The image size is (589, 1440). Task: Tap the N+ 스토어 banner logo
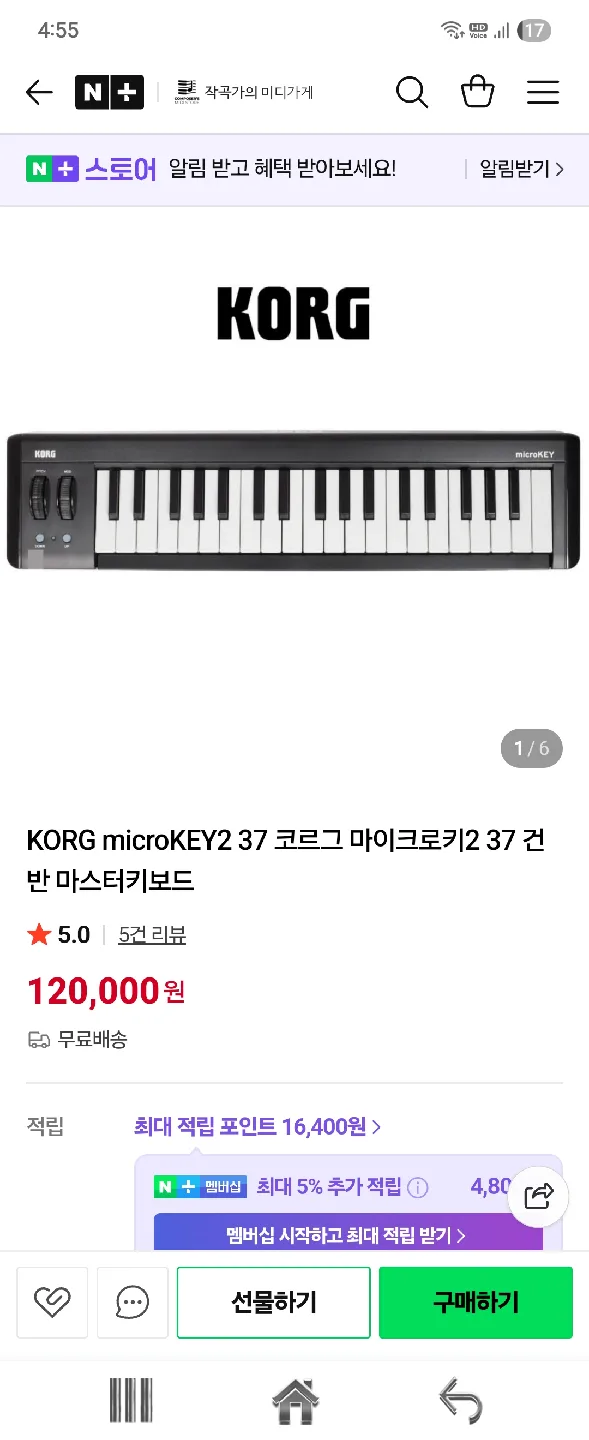pos(91,169)
